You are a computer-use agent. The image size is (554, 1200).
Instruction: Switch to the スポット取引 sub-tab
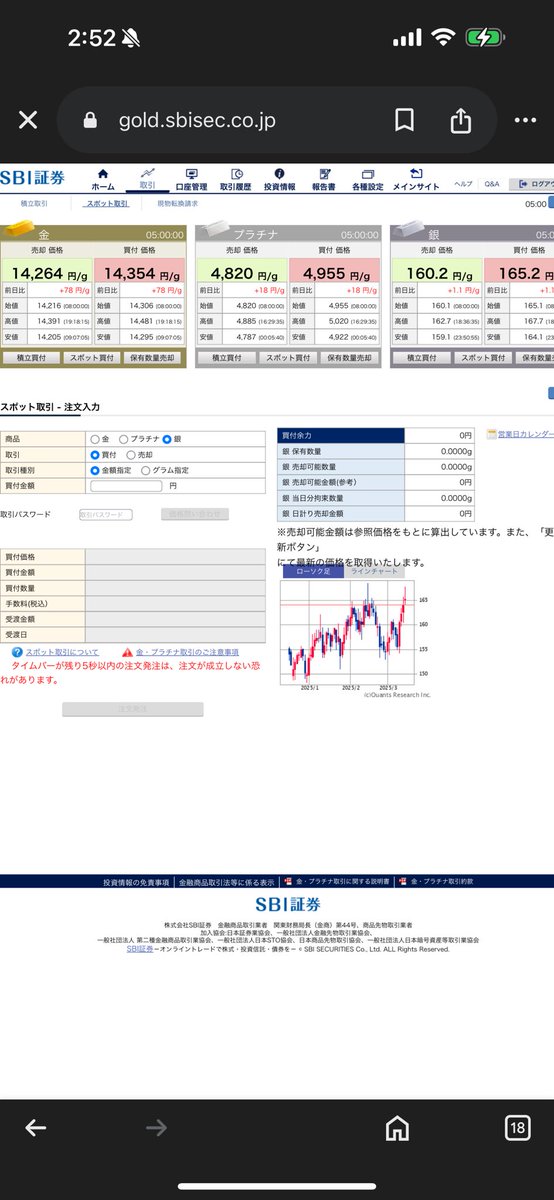[x=107, y=203]
